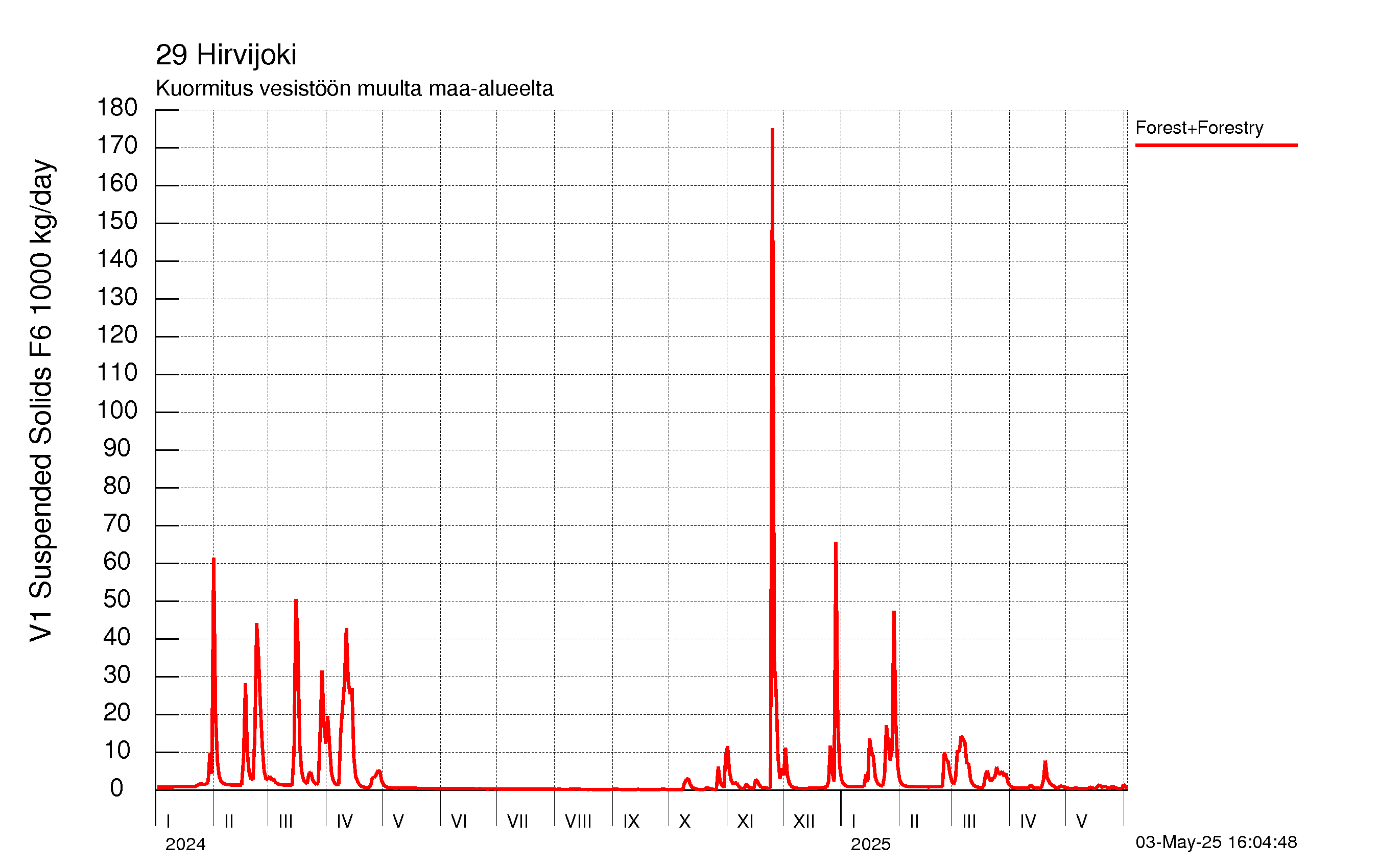1379x868 pixels.
Task: Click the y-axis value 170
Action: click(x=117, y=146)
